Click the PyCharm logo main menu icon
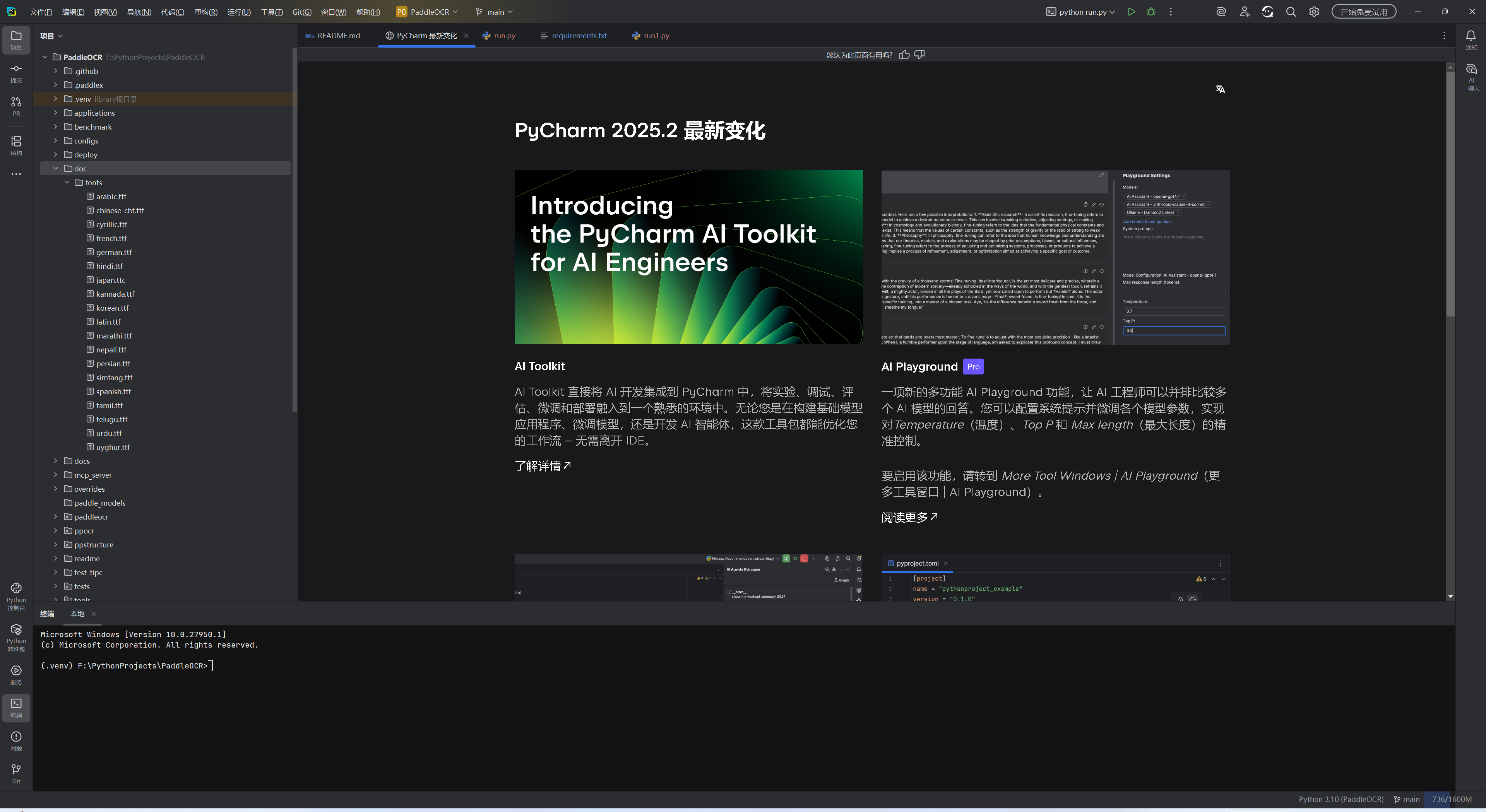The image size is (1486, 812). pyautogui.click(x=12, y=12)
